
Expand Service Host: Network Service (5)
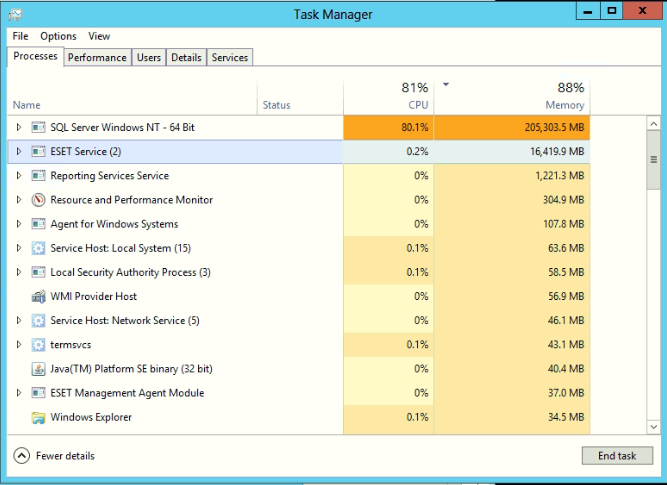pyautogui.click(x=18, y=321)
